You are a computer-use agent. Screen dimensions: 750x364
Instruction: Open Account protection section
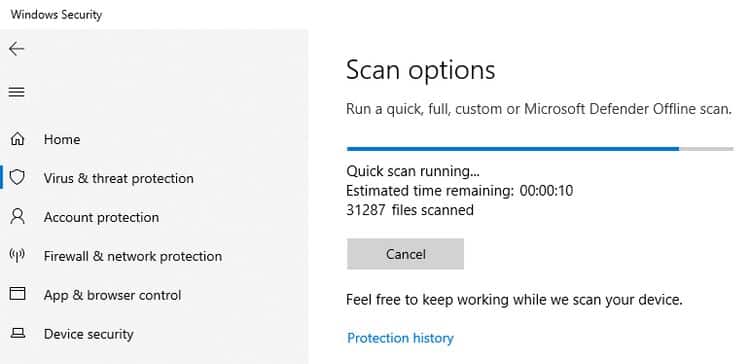click(101, 217)
